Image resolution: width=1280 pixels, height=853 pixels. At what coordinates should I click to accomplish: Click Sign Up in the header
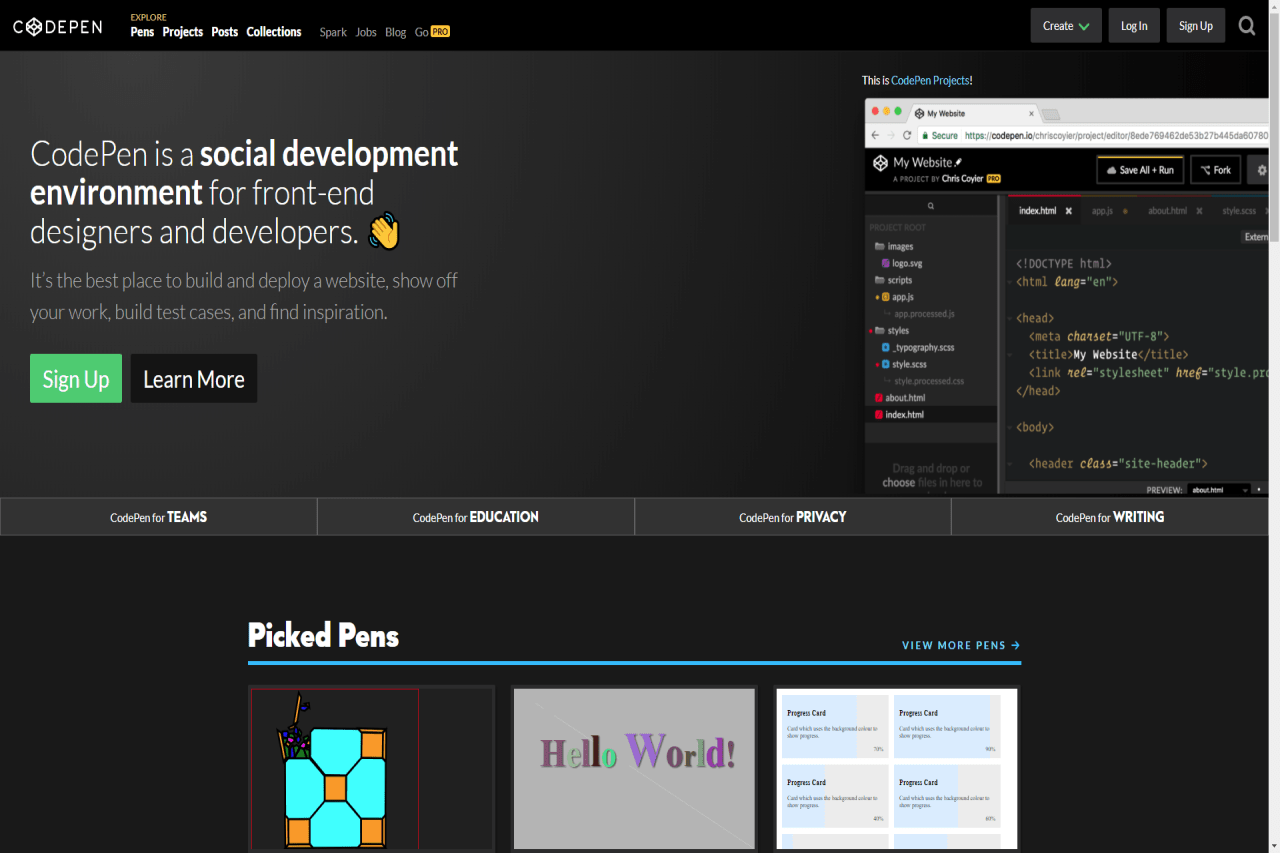pos(1195,26)
